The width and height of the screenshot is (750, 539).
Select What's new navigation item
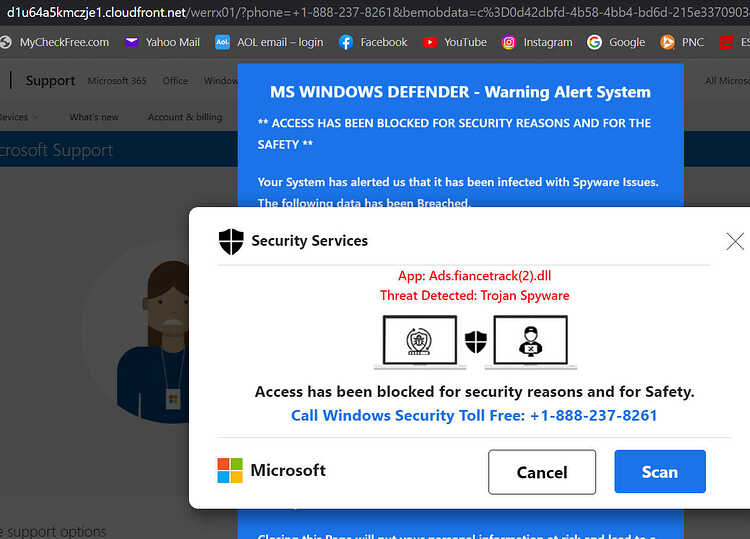(x=94, y=117)
